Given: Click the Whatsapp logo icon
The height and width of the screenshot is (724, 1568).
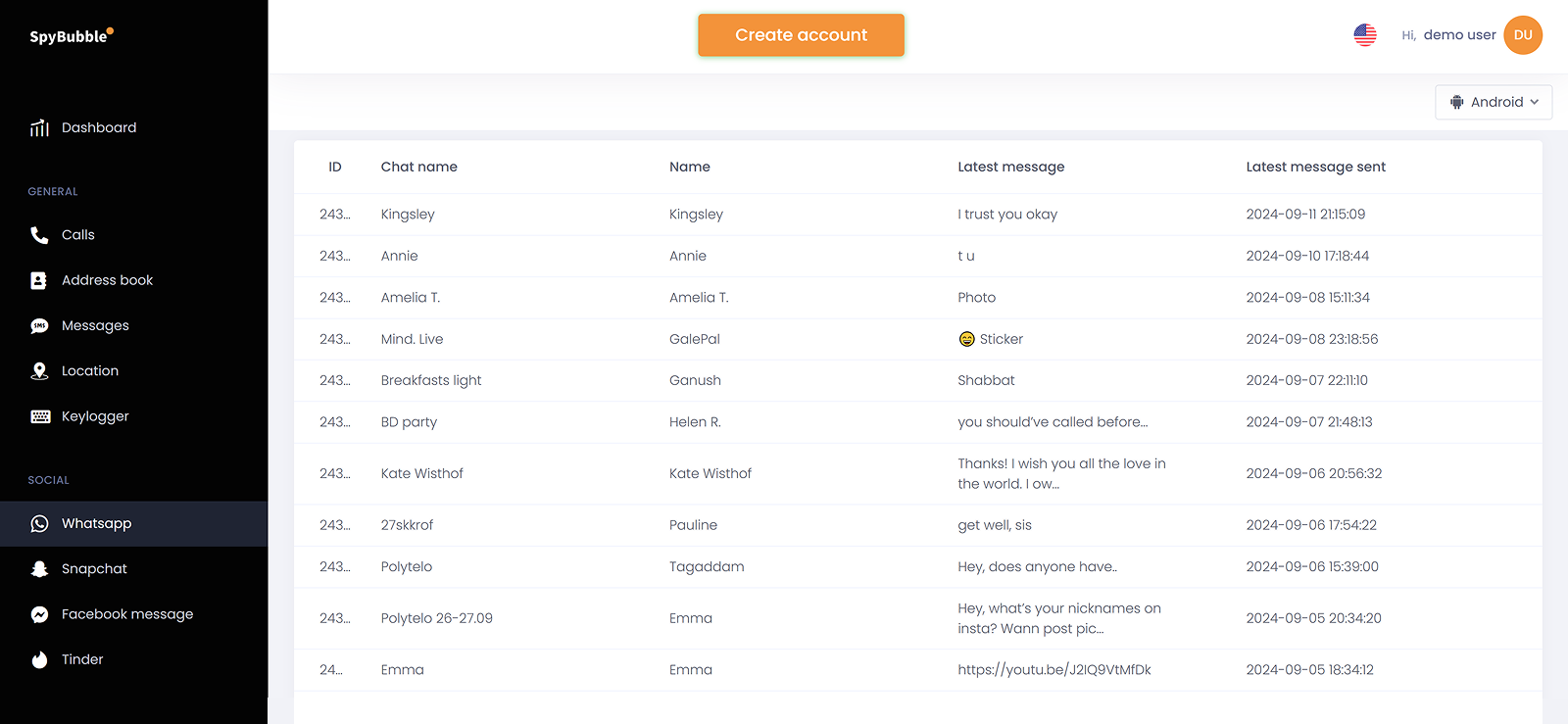Looking at the screenshot, I should tap(39, 524).
